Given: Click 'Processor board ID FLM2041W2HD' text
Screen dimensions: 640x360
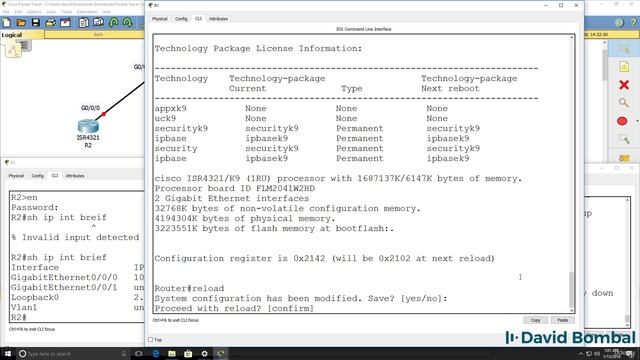Looking at the screenshot, I should point(235,189).
